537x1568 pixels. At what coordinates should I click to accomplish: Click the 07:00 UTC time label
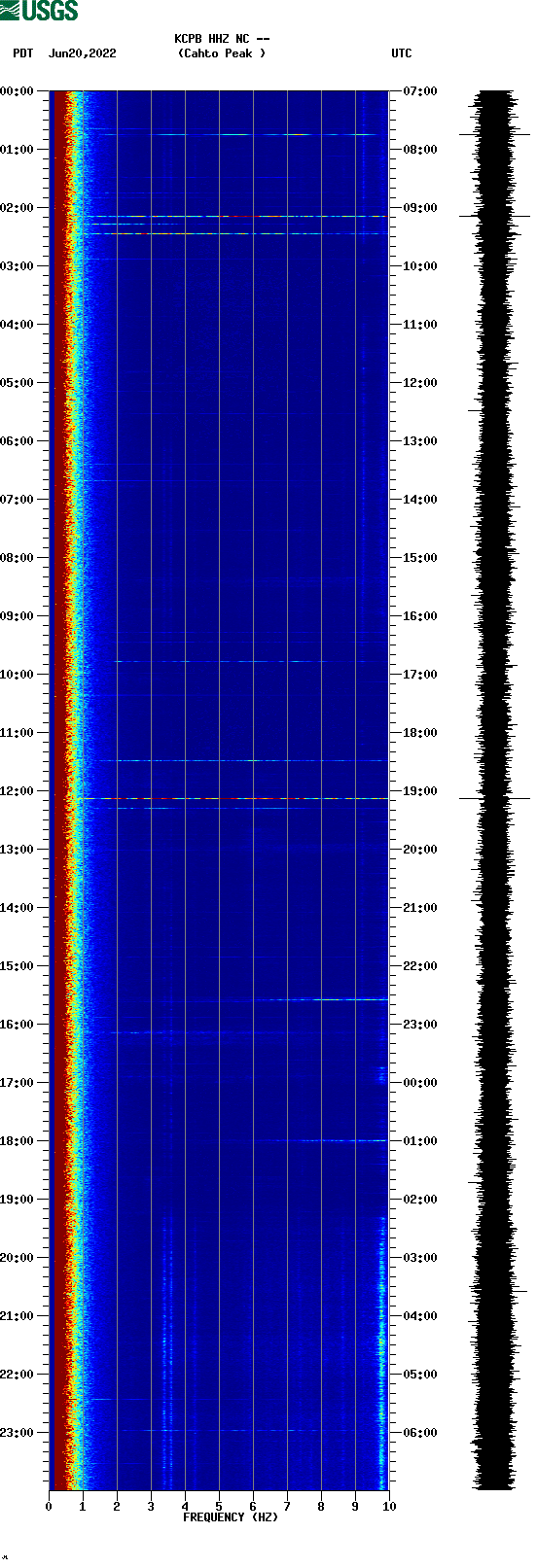(420, 91)
